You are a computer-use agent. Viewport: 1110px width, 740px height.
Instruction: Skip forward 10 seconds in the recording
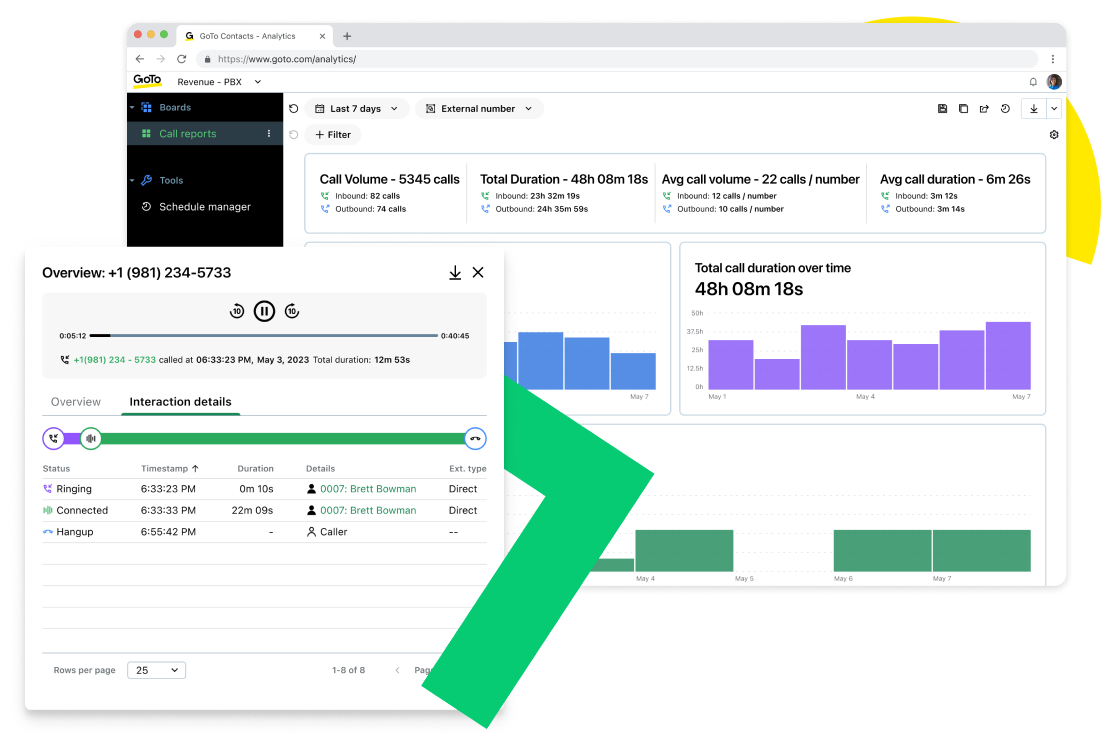[292, 311]
